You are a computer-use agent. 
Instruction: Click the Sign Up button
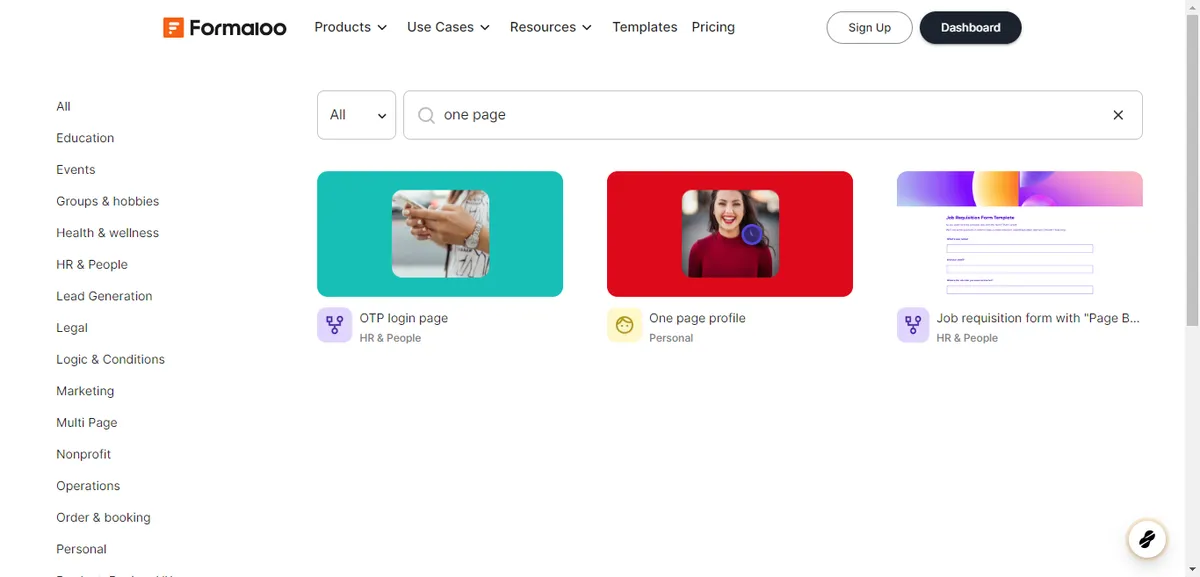point(868,27)
